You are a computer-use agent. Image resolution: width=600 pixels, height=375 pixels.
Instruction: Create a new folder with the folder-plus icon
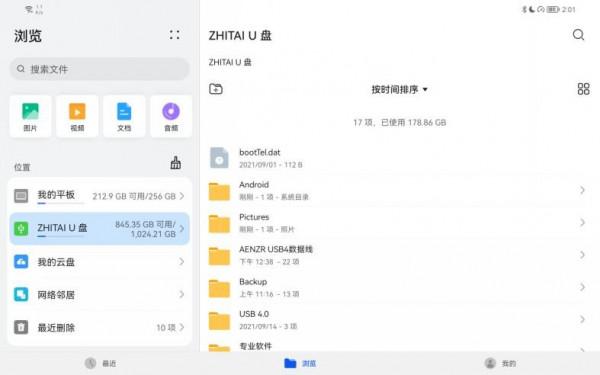coord(216,89)
